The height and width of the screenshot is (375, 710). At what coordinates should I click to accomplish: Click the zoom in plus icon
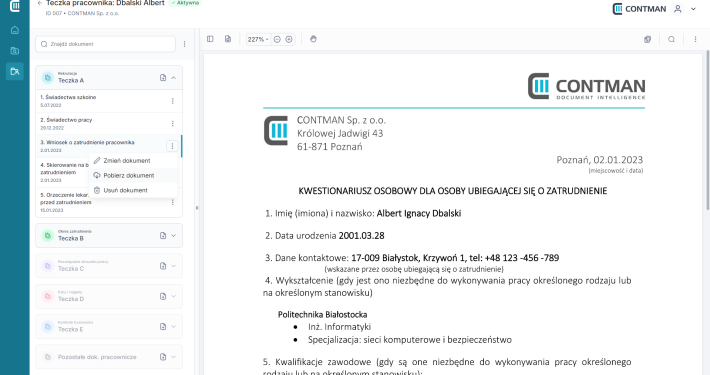click(x=289, y=39)
